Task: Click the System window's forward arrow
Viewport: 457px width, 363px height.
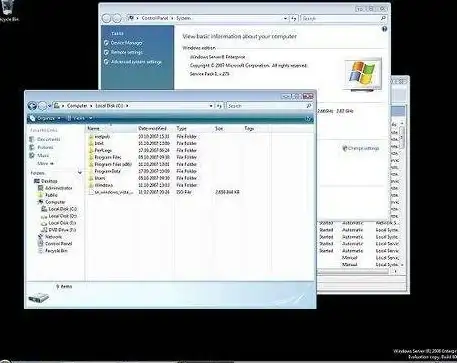Action: [x=117, y=18]
